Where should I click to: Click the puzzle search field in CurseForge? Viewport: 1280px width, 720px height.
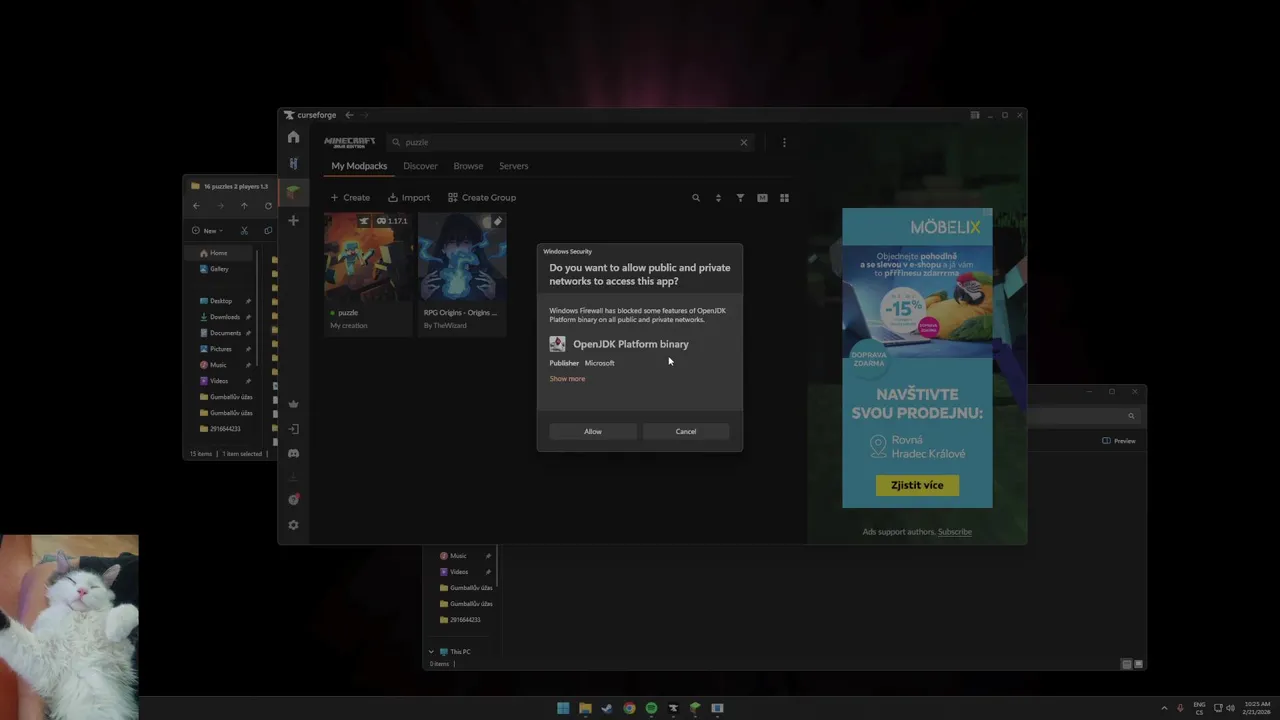(570, 142)
